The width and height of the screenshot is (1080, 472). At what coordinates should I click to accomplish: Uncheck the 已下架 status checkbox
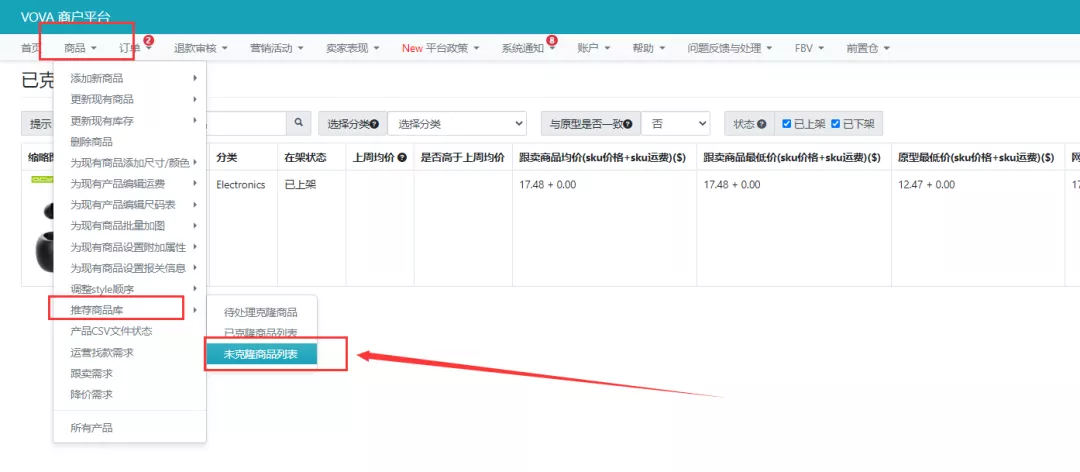pyautogui.click(x=835, y=124)
